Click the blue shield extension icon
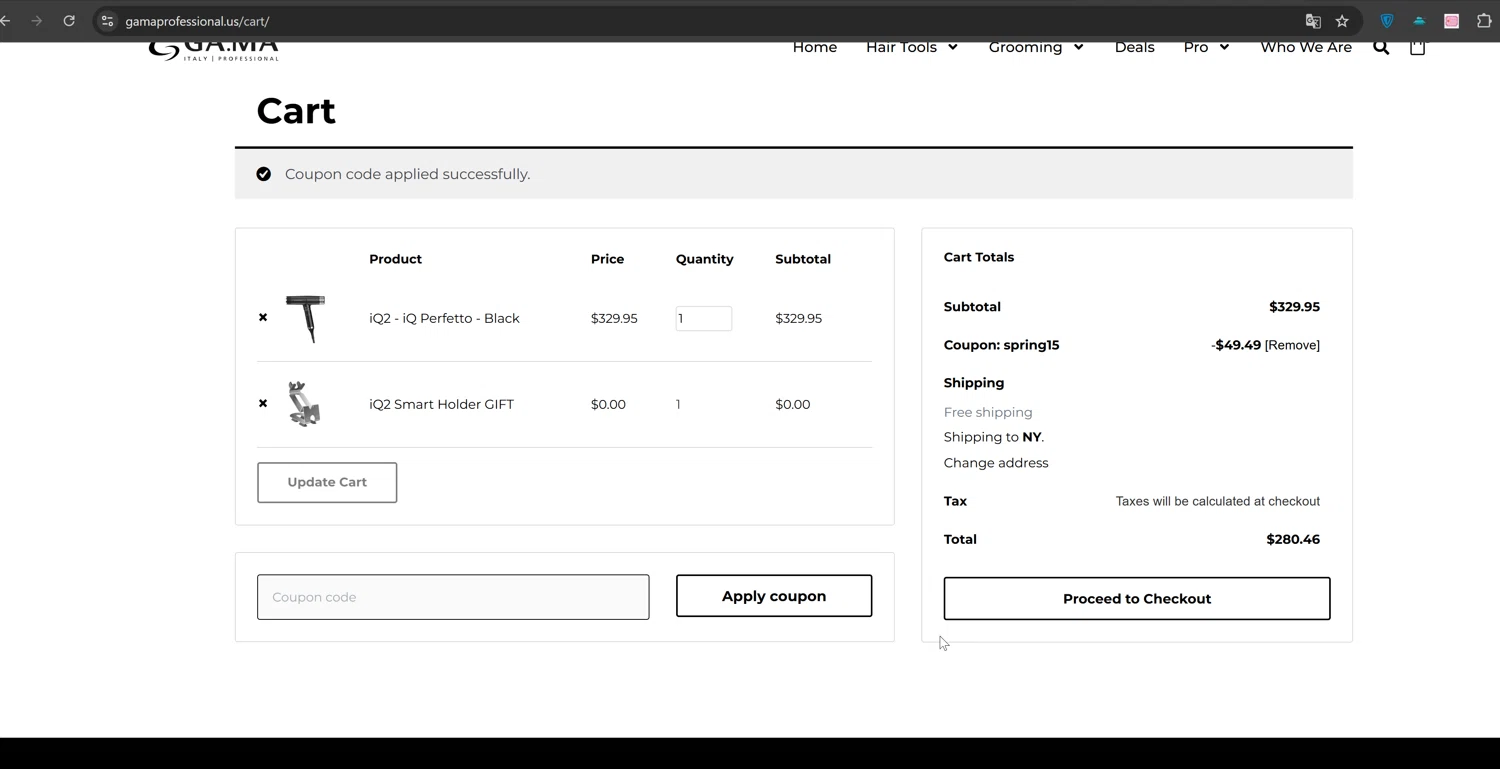Viewport: 1500px width, 769px height. coord(1387,21)
